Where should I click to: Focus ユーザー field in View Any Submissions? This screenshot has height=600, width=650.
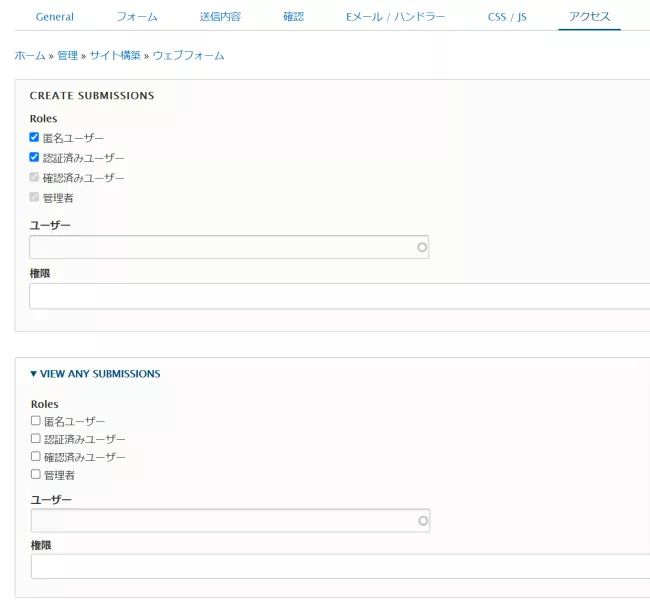point(230,520)
